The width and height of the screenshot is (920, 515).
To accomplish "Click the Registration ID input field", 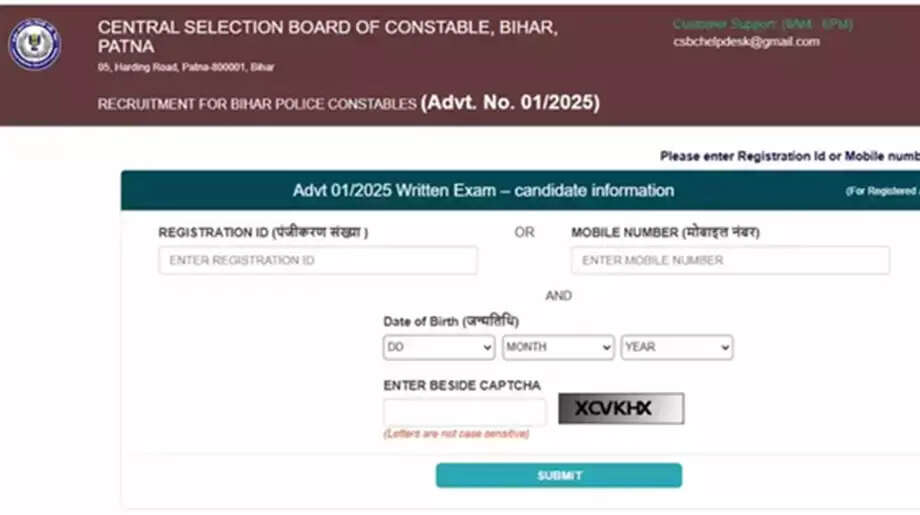I will [x=317, y=260].
